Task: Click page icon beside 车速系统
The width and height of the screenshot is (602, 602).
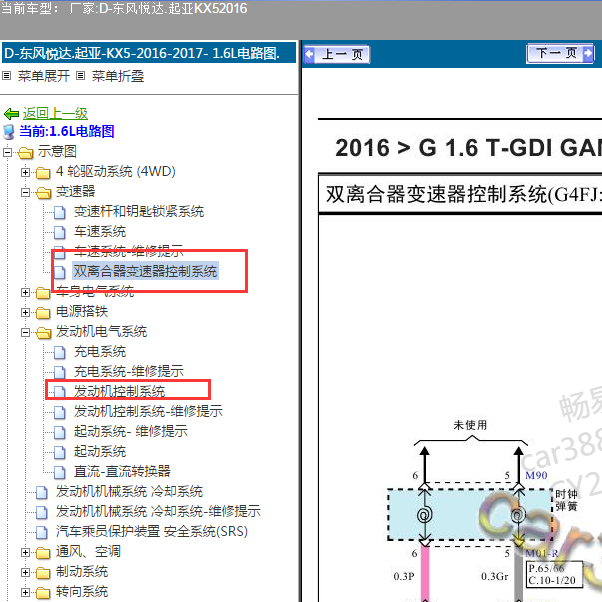Action: click(x=60, y=232)
